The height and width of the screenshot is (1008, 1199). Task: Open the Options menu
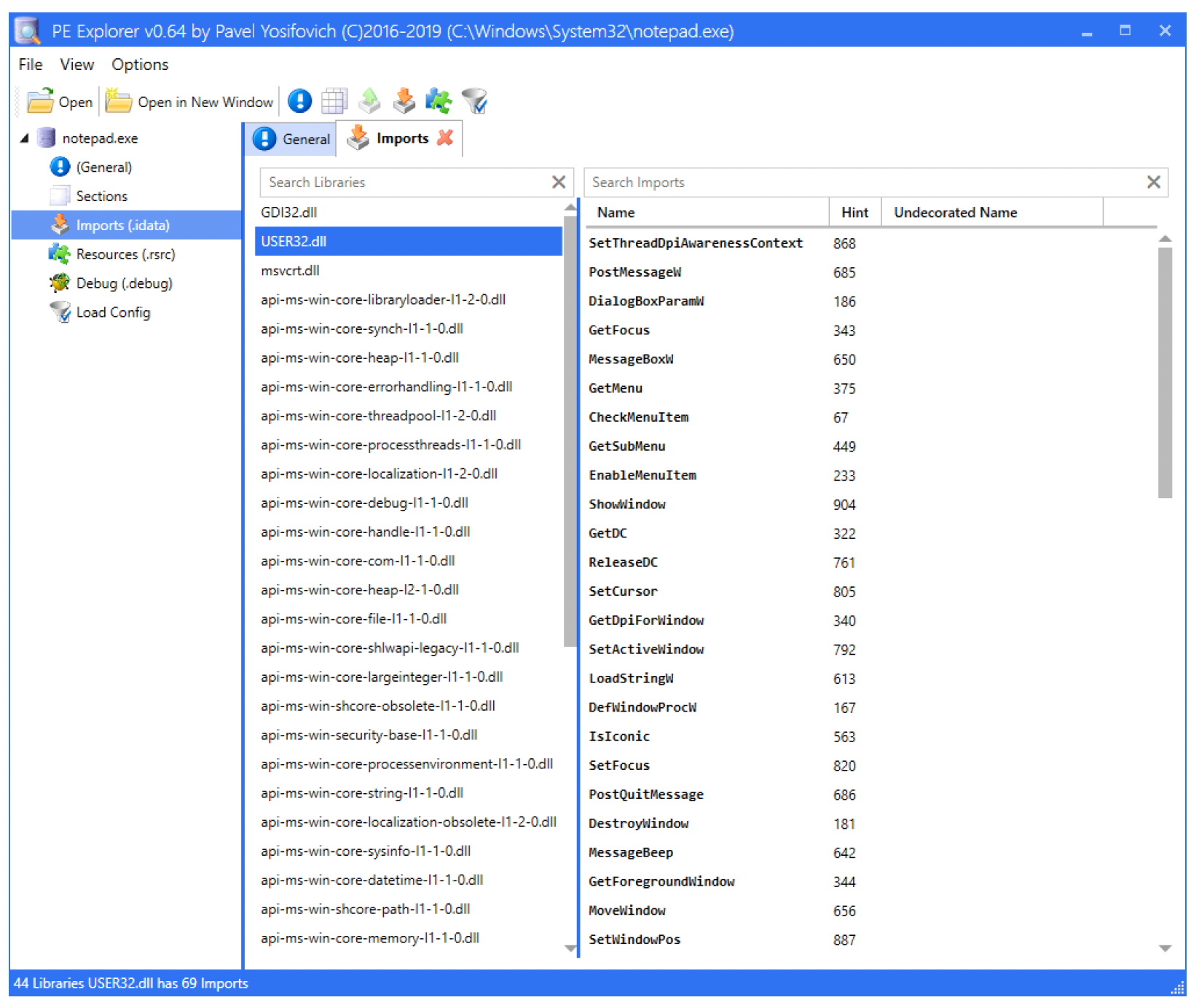(140, 64)
